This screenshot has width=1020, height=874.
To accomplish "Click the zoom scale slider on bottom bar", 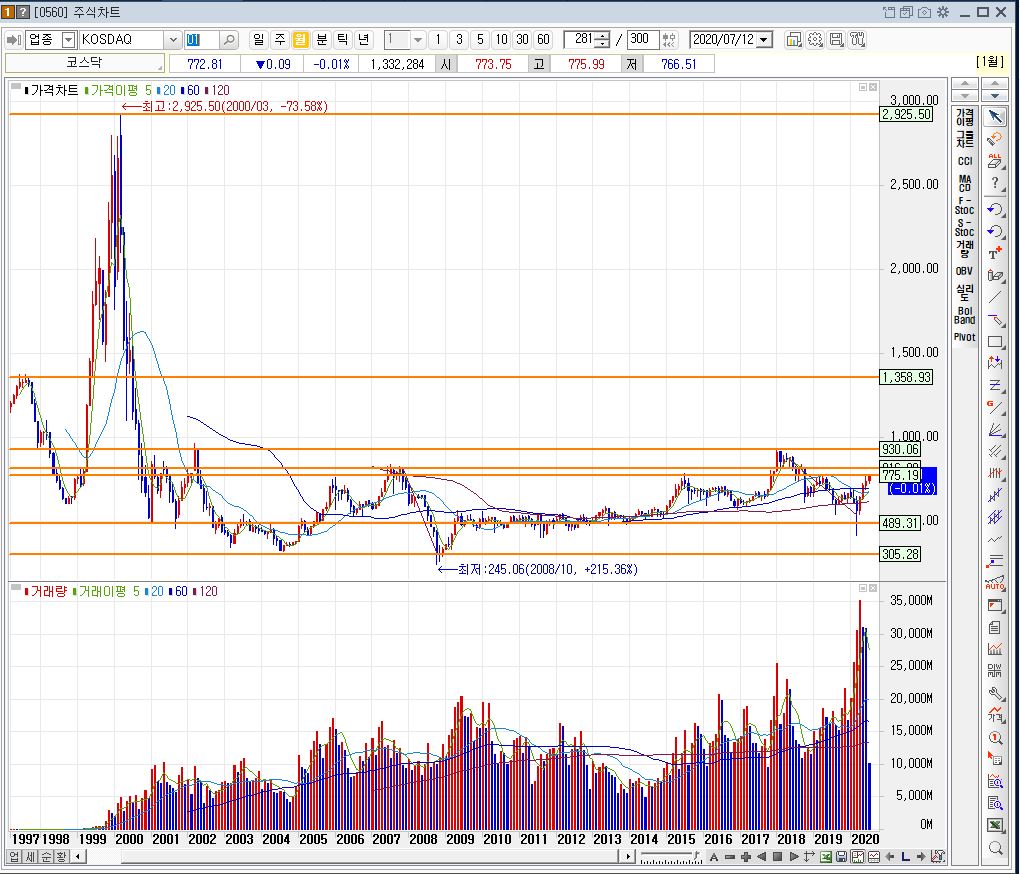I will tap(670, 857).
